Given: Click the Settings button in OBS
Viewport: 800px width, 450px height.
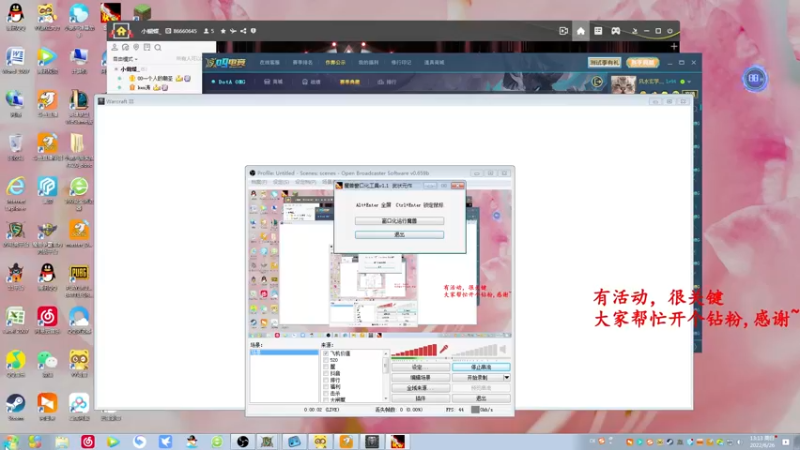Looking at the screenshot, I should (420, 367).
